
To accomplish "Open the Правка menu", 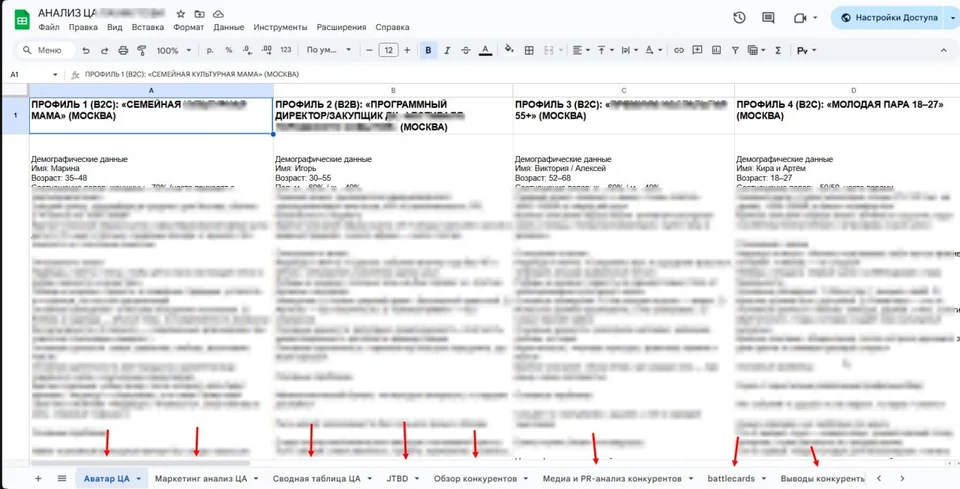I will (83, 28).
